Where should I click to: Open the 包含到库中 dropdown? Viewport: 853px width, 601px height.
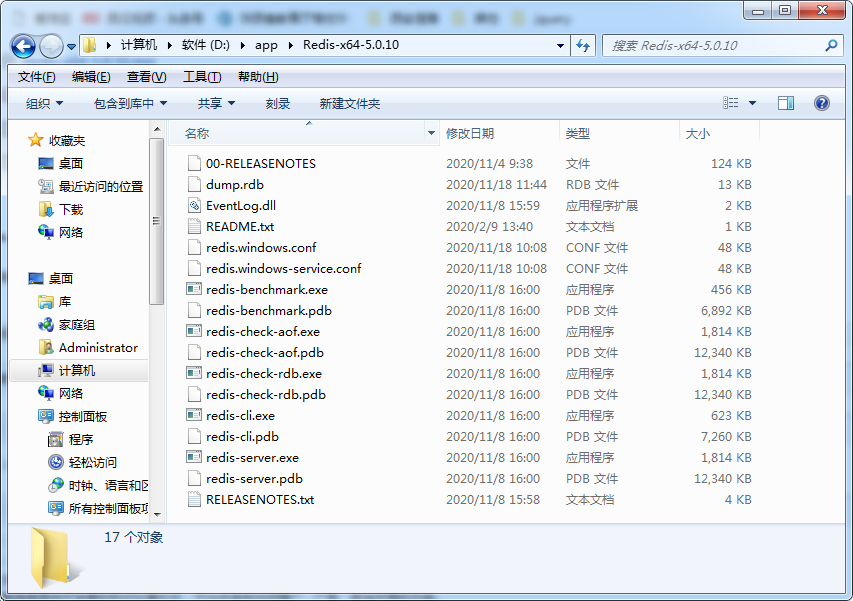coord(130,103)
